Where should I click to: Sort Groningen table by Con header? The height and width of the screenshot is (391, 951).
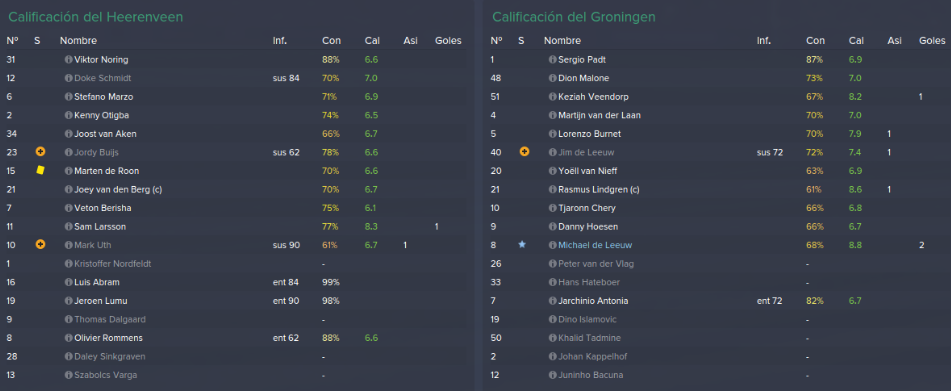815,41
